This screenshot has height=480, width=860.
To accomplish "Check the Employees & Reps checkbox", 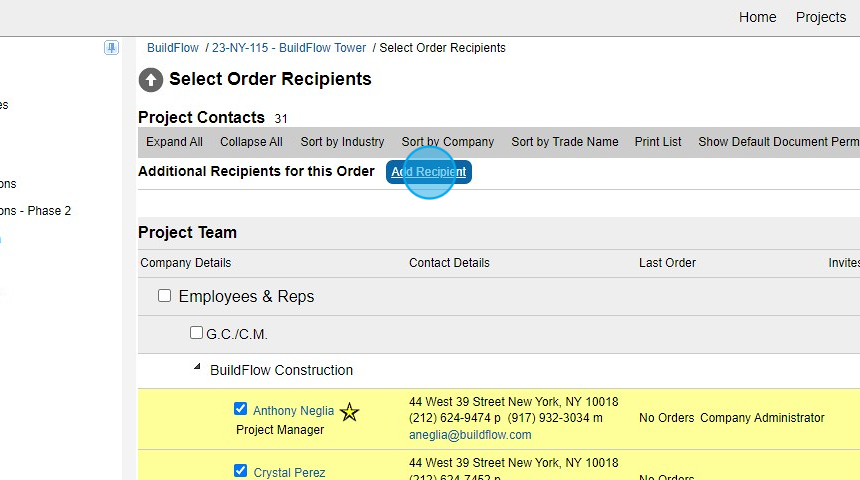I will point(165,296).
